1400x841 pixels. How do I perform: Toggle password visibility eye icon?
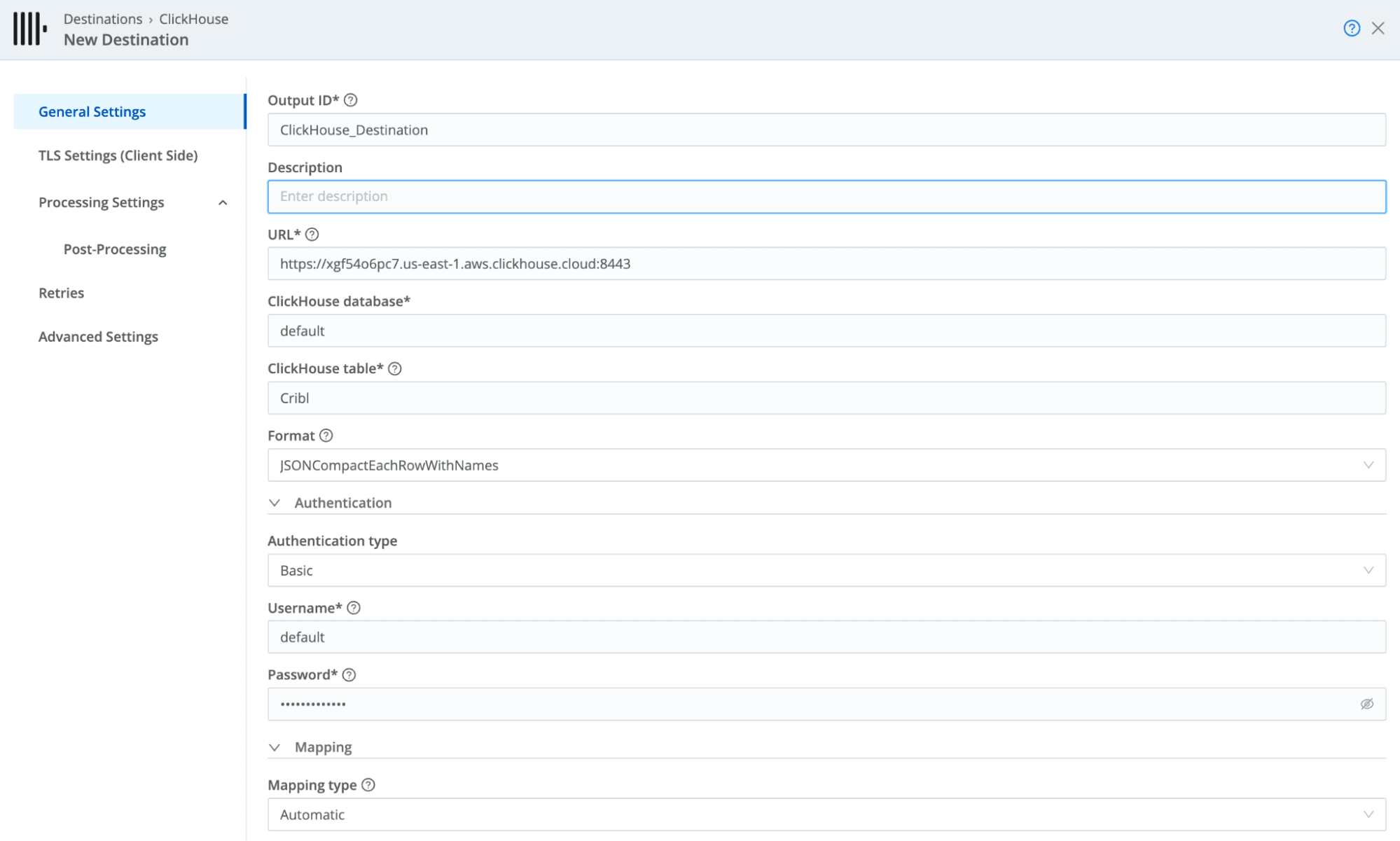point(1366,704)
